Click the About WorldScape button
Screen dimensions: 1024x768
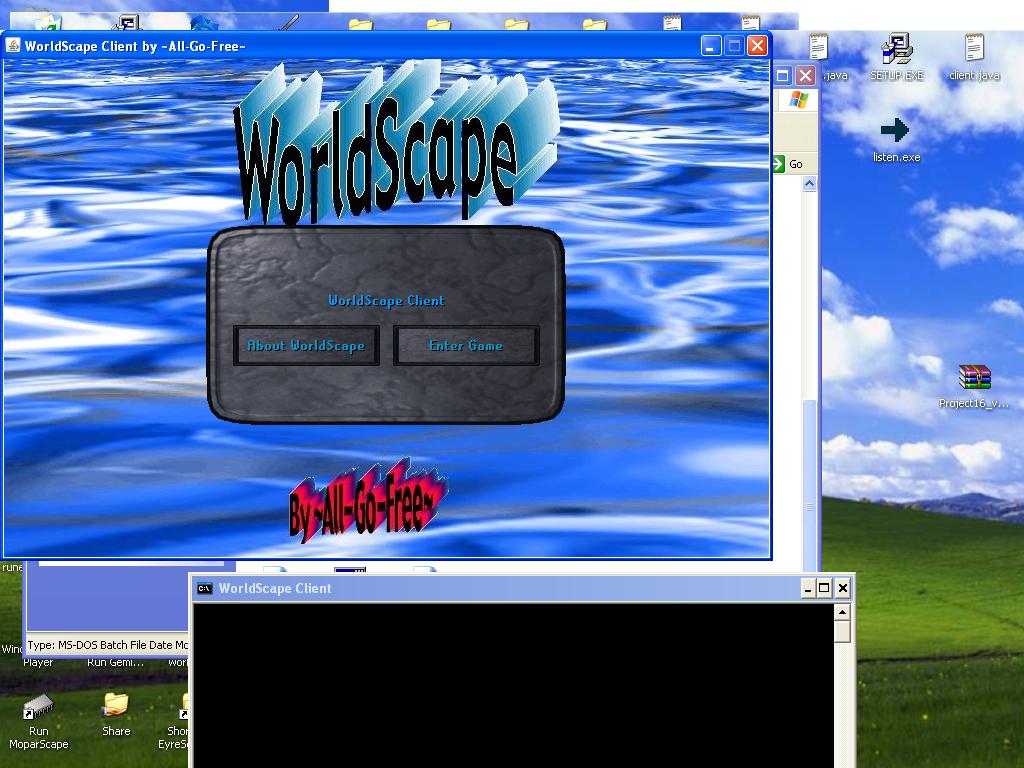(x=306, y=345)
